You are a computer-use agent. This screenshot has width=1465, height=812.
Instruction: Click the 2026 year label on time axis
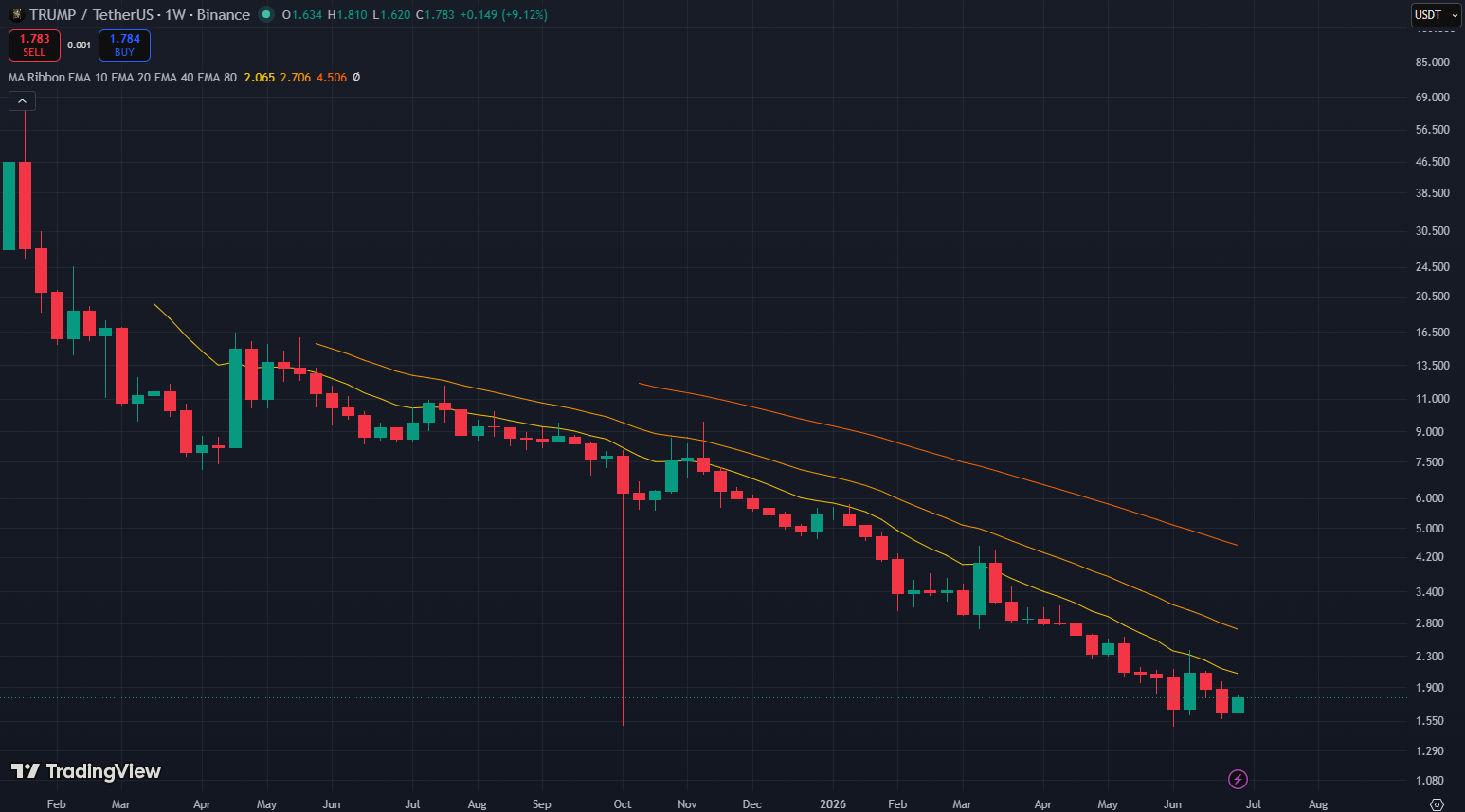pos(833,804)
